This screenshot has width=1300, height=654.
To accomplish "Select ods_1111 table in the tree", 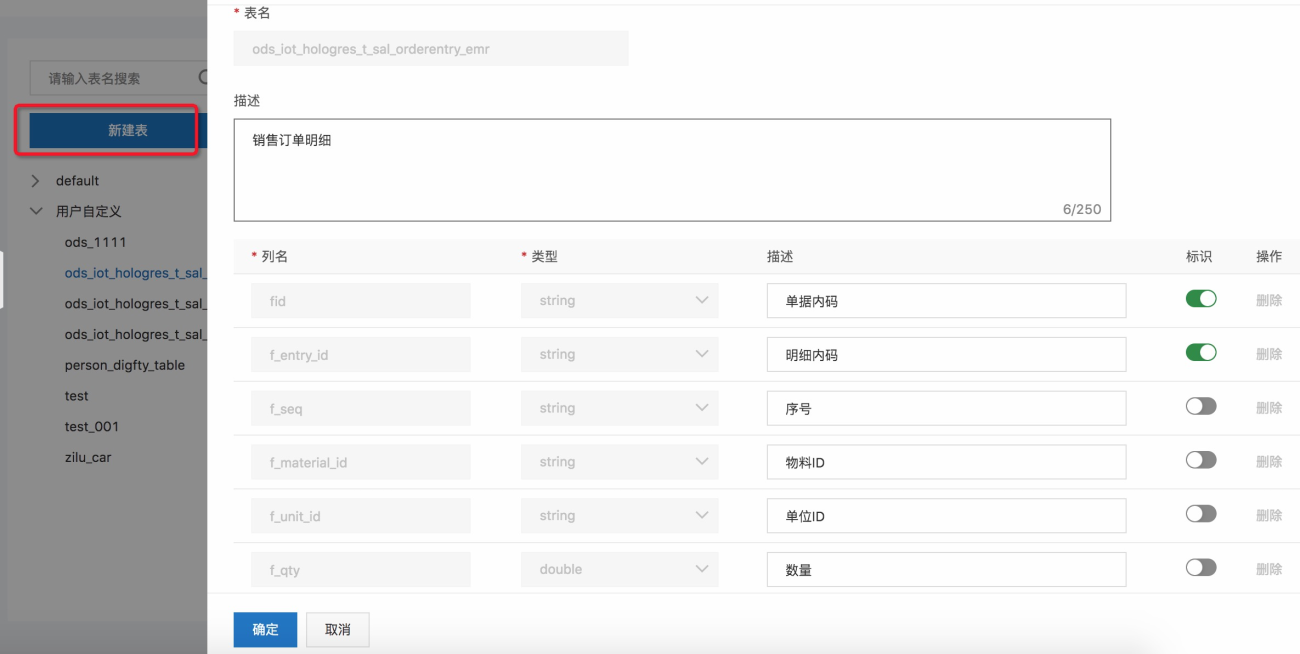I will (x=96, y=242).
